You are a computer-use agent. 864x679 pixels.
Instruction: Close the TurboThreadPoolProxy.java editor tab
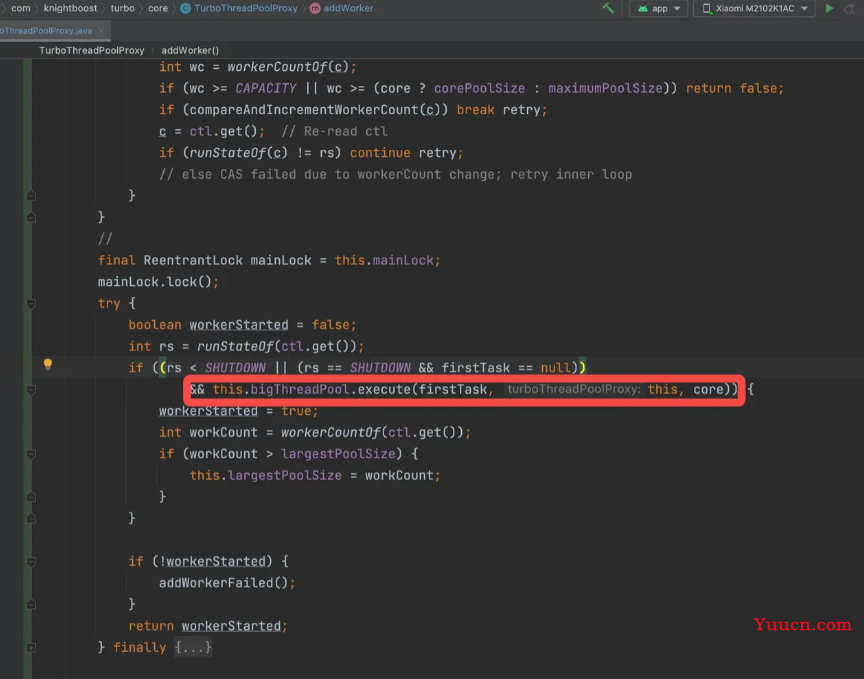[101, 31]
